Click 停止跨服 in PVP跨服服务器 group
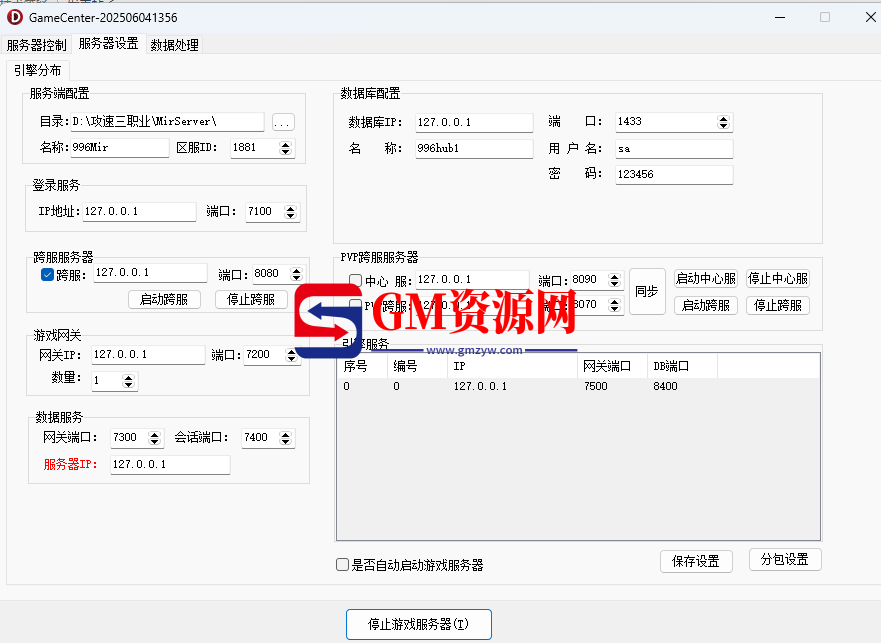 coord(778,306)
